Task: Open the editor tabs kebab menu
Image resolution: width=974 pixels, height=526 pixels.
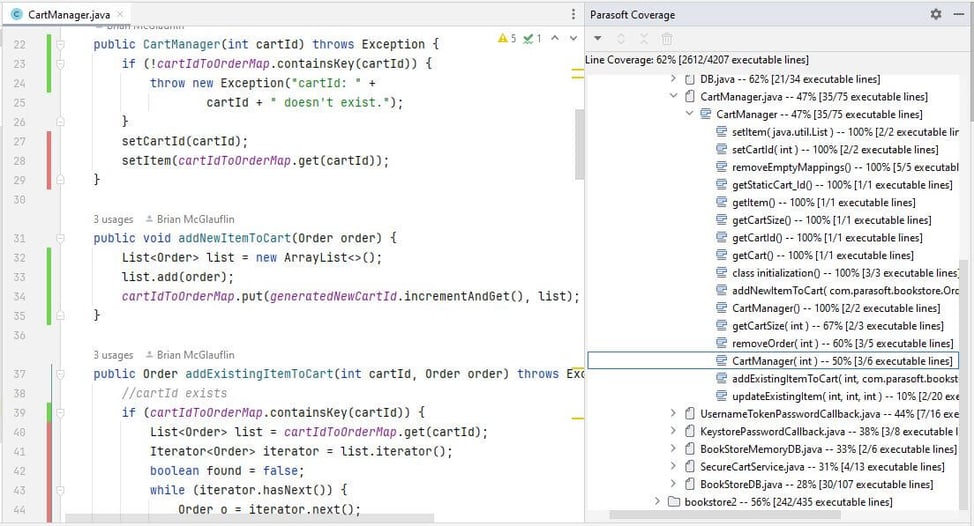Action: (x=573, y=14)
